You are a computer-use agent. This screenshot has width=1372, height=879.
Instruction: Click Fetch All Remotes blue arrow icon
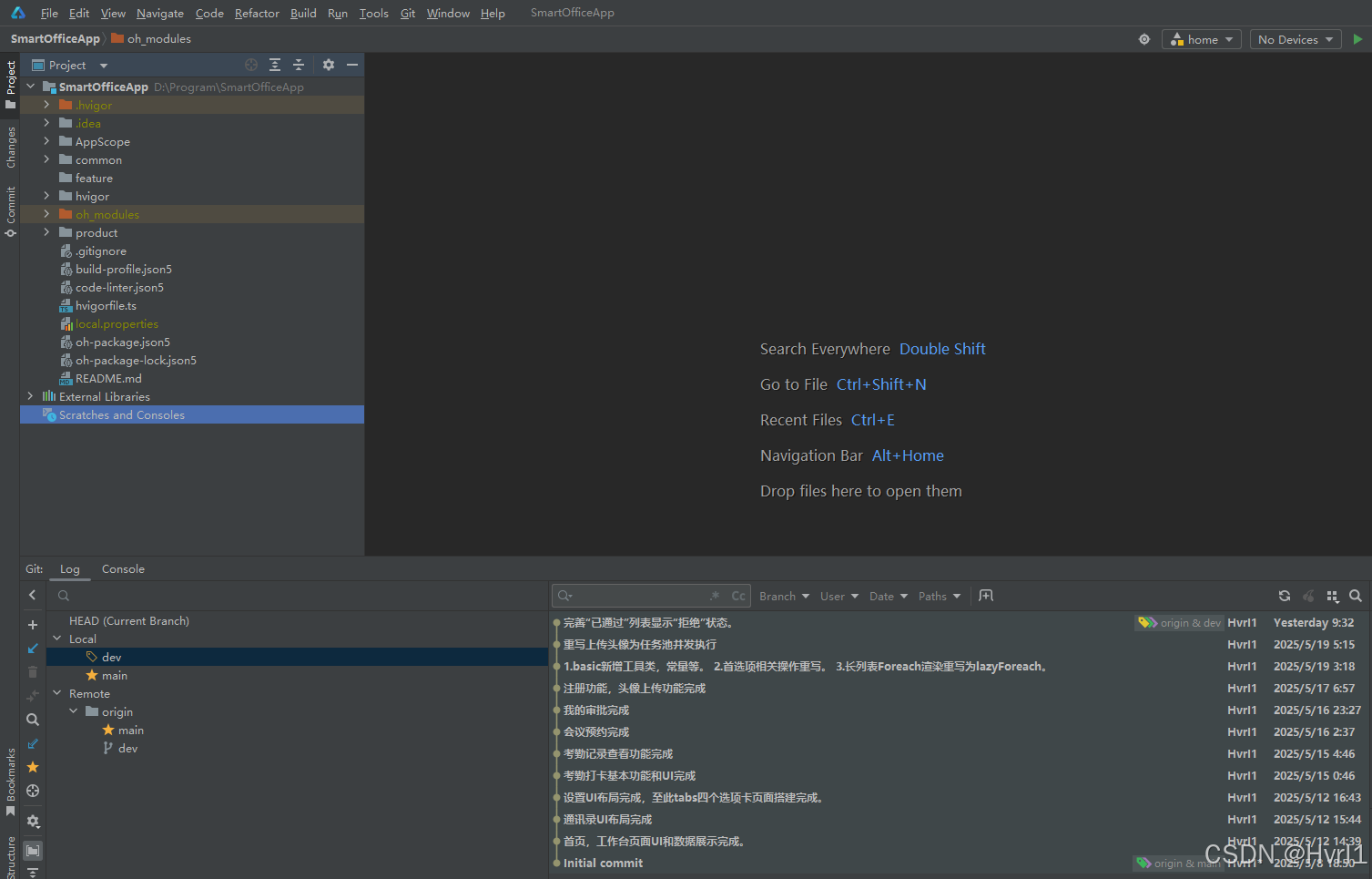(x=33, y=743)
